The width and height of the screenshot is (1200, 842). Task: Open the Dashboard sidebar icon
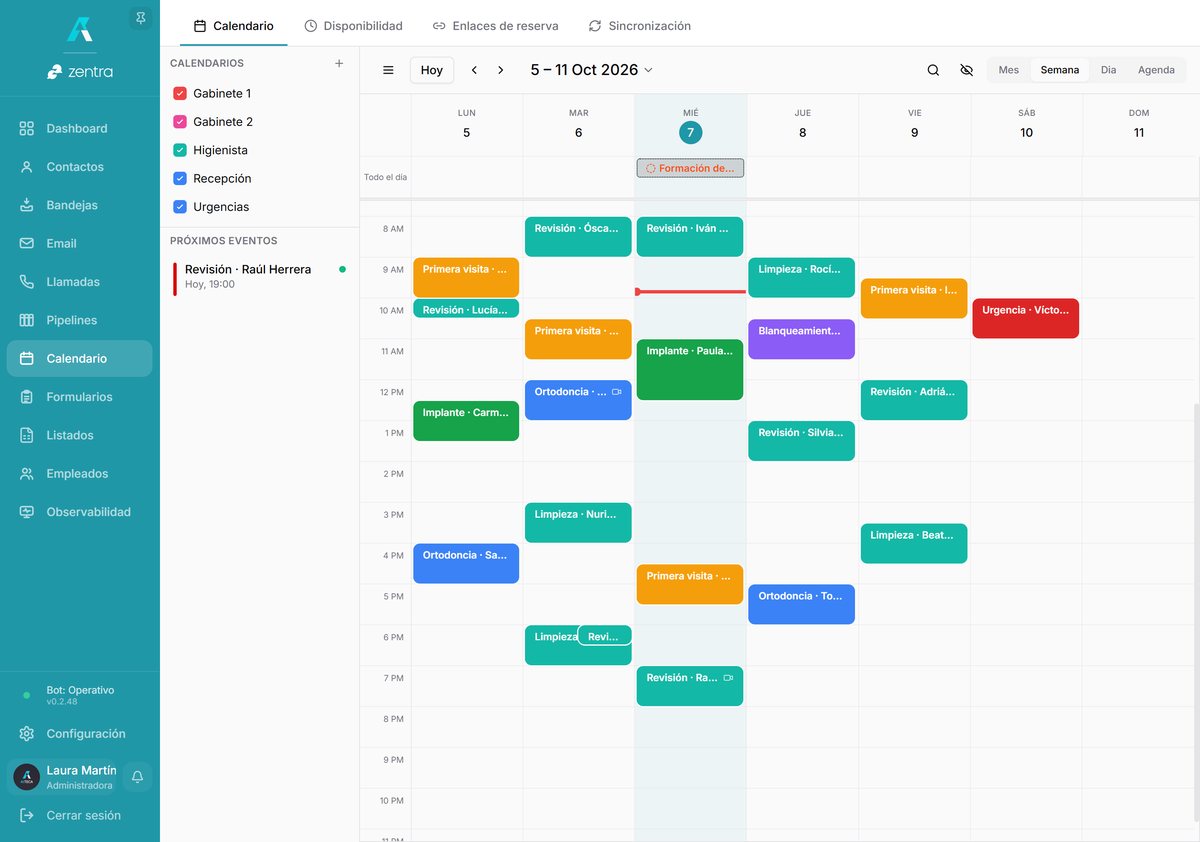coord(27,128)
